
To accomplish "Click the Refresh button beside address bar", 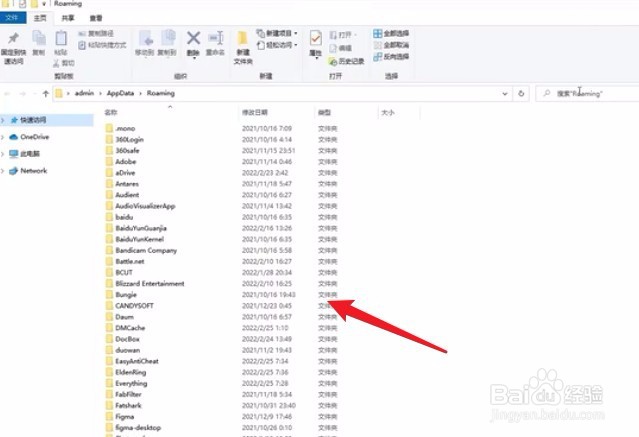I will coord(521,94).
